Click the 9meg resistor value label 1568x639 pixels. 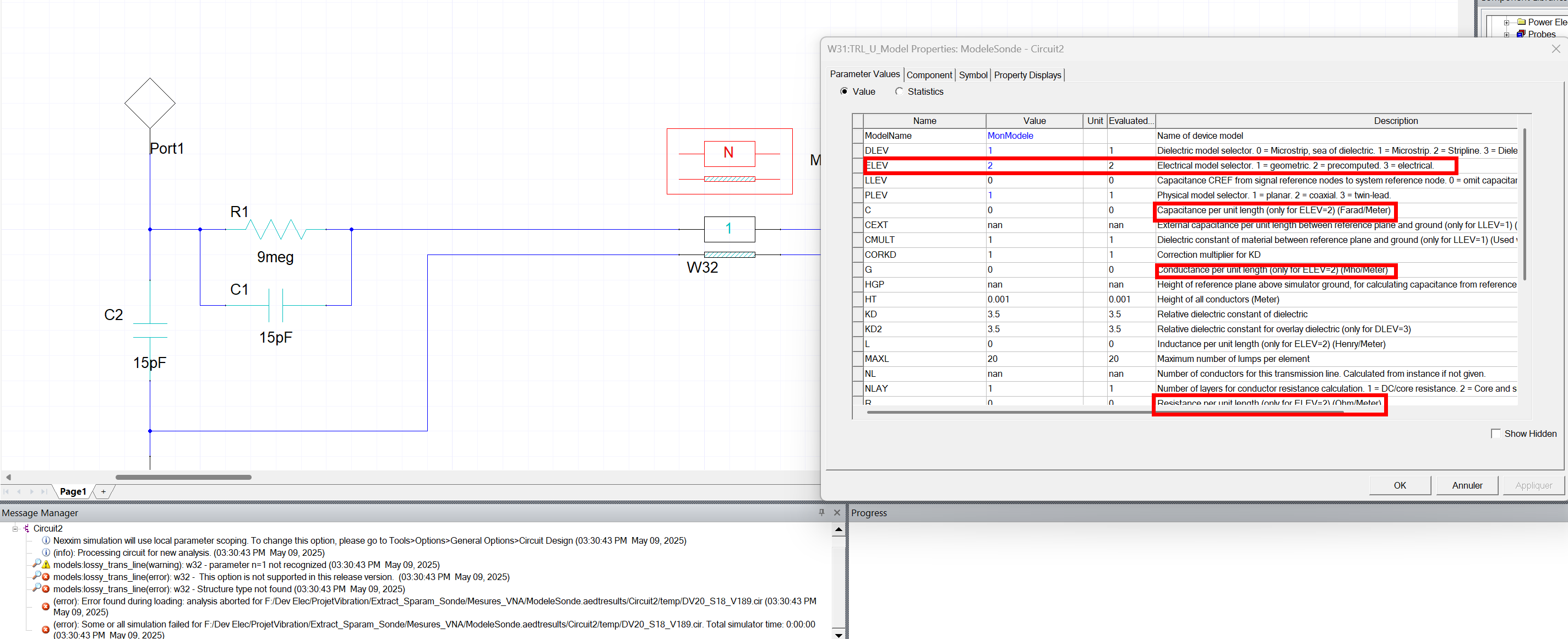tap(275, 257)
